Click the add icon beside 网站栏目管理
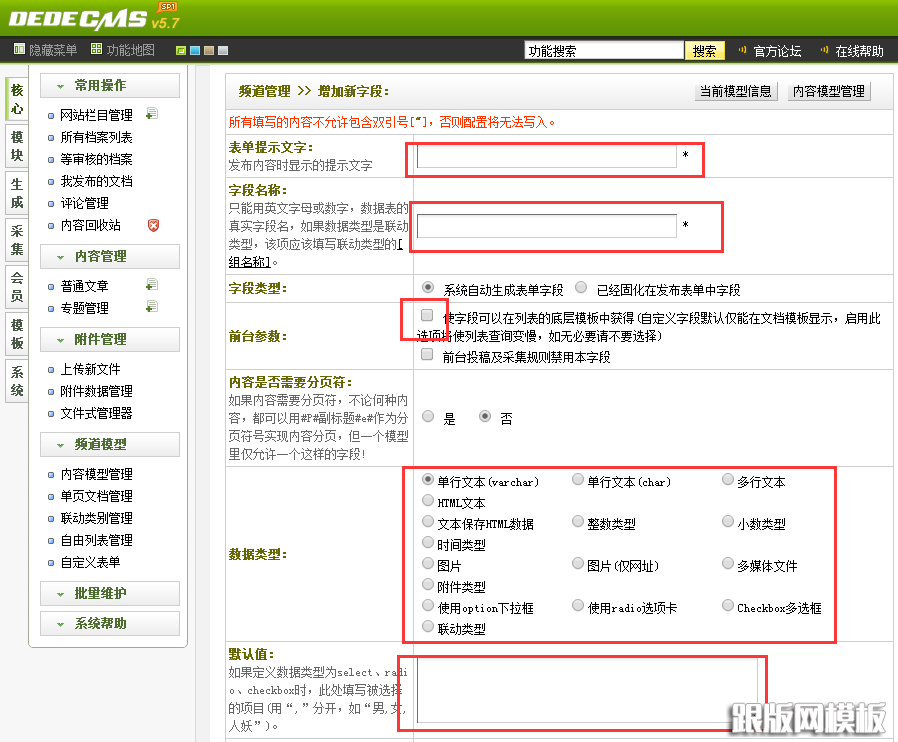 (152, 115)
